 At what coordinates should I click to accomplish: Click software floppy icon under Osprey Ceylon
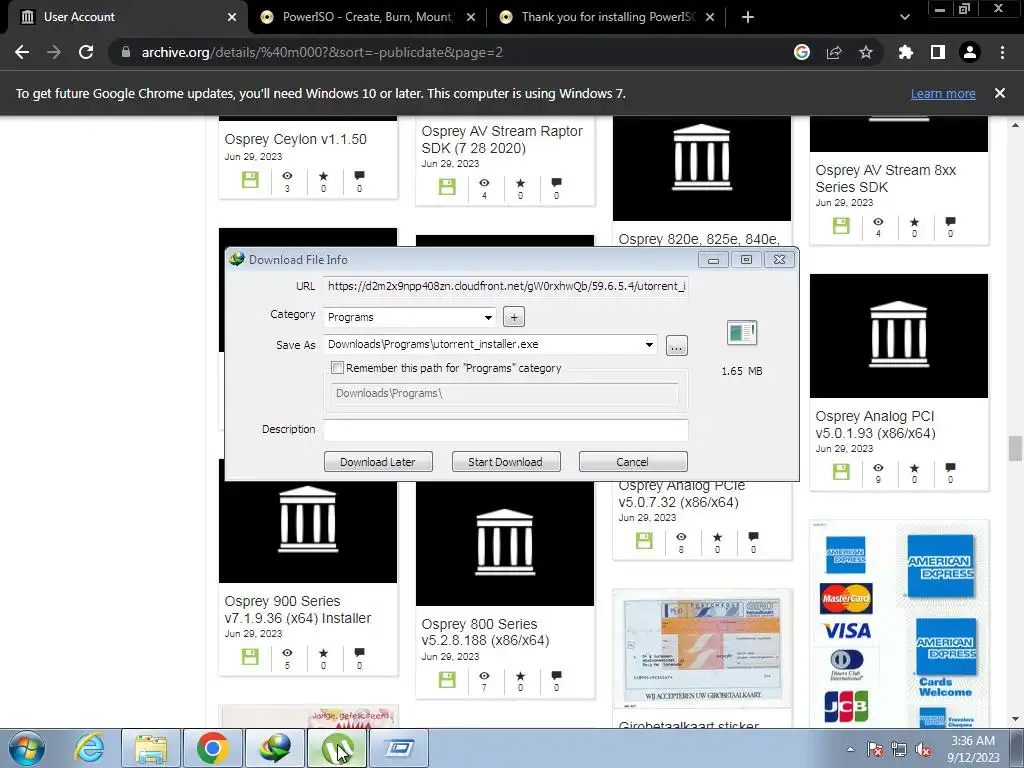point(250,180)
